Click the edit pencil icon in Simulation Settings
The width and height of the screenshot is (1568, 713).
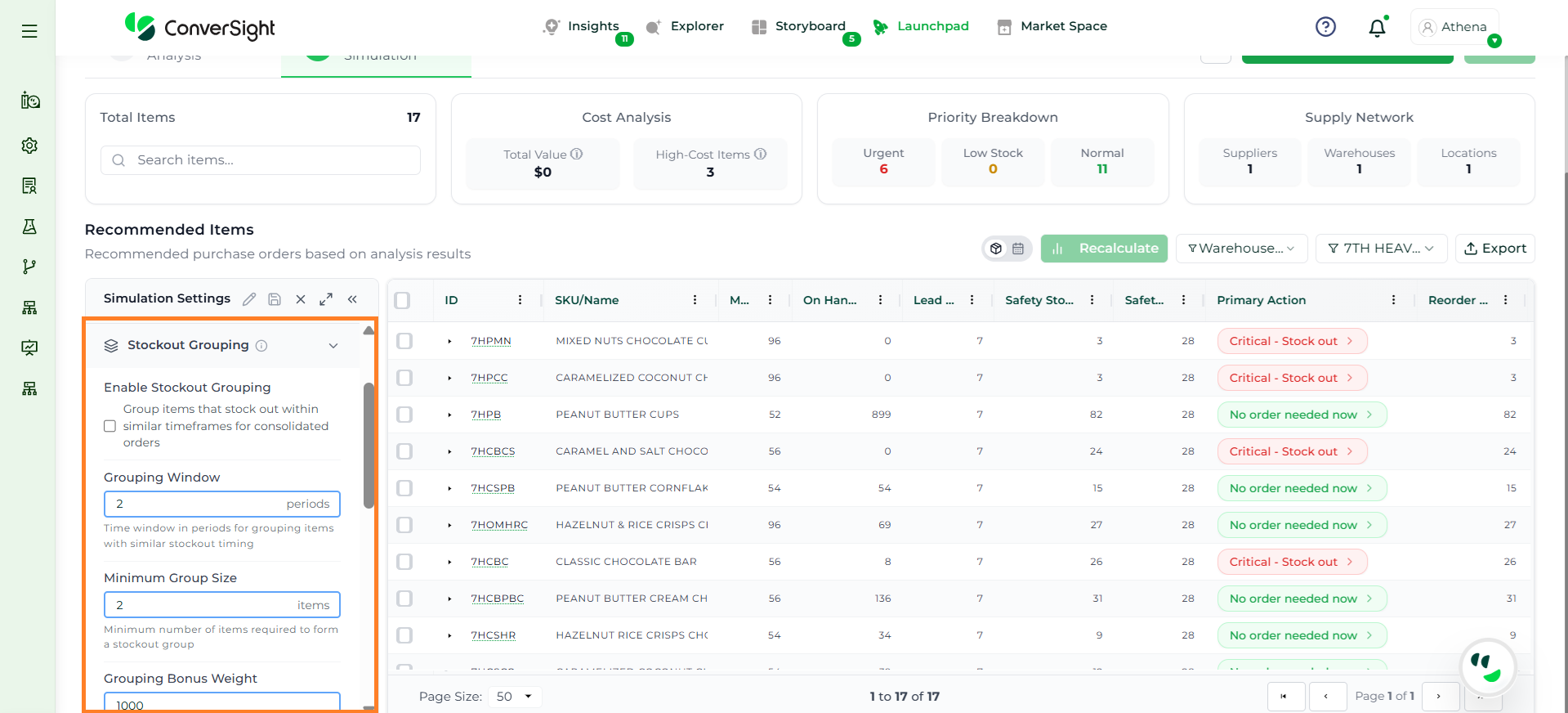[x=249, y=299]
